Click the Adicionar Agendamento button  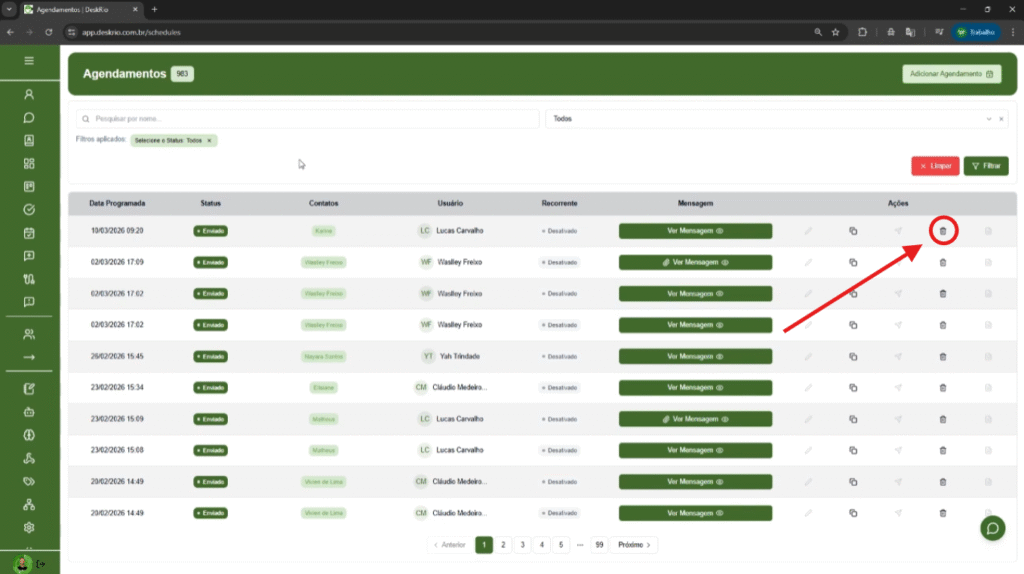tap(950, 74)
